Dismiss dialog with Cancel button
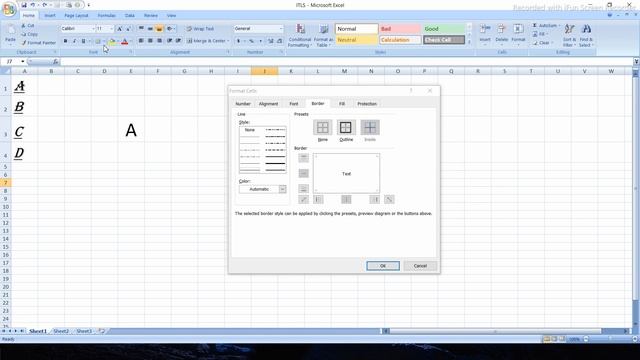640x360 pixels. (x=420, y=266)
